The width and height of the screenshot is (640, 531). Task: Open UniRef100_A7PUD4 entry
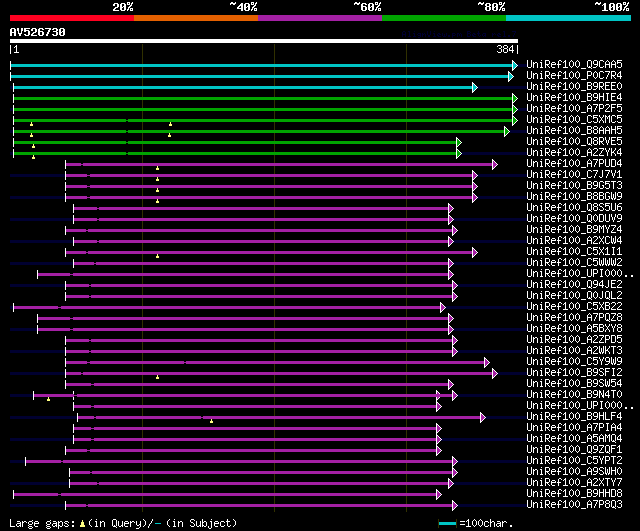tap(574, 164)
